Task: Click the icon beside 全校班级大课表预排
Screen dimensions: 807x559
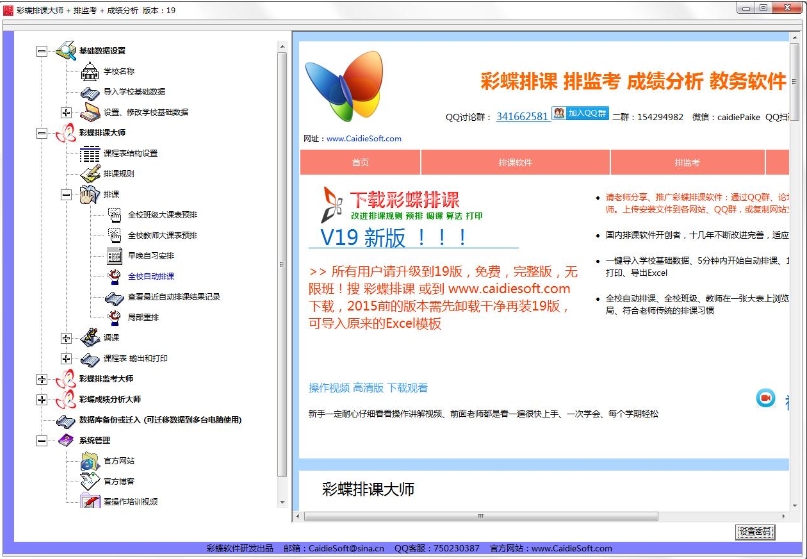Action: point(114,215)
